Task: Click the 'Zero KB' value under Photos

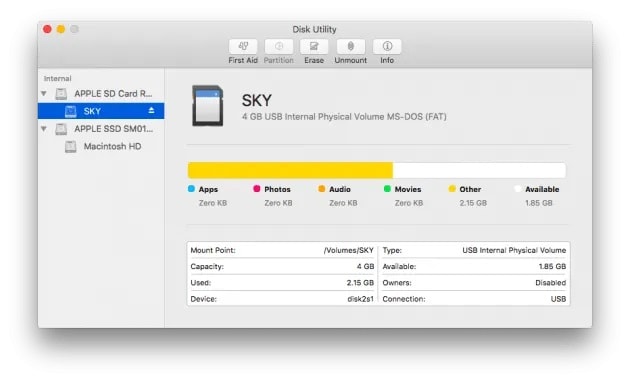Action: pyautogui.click(x=278, y=203)
